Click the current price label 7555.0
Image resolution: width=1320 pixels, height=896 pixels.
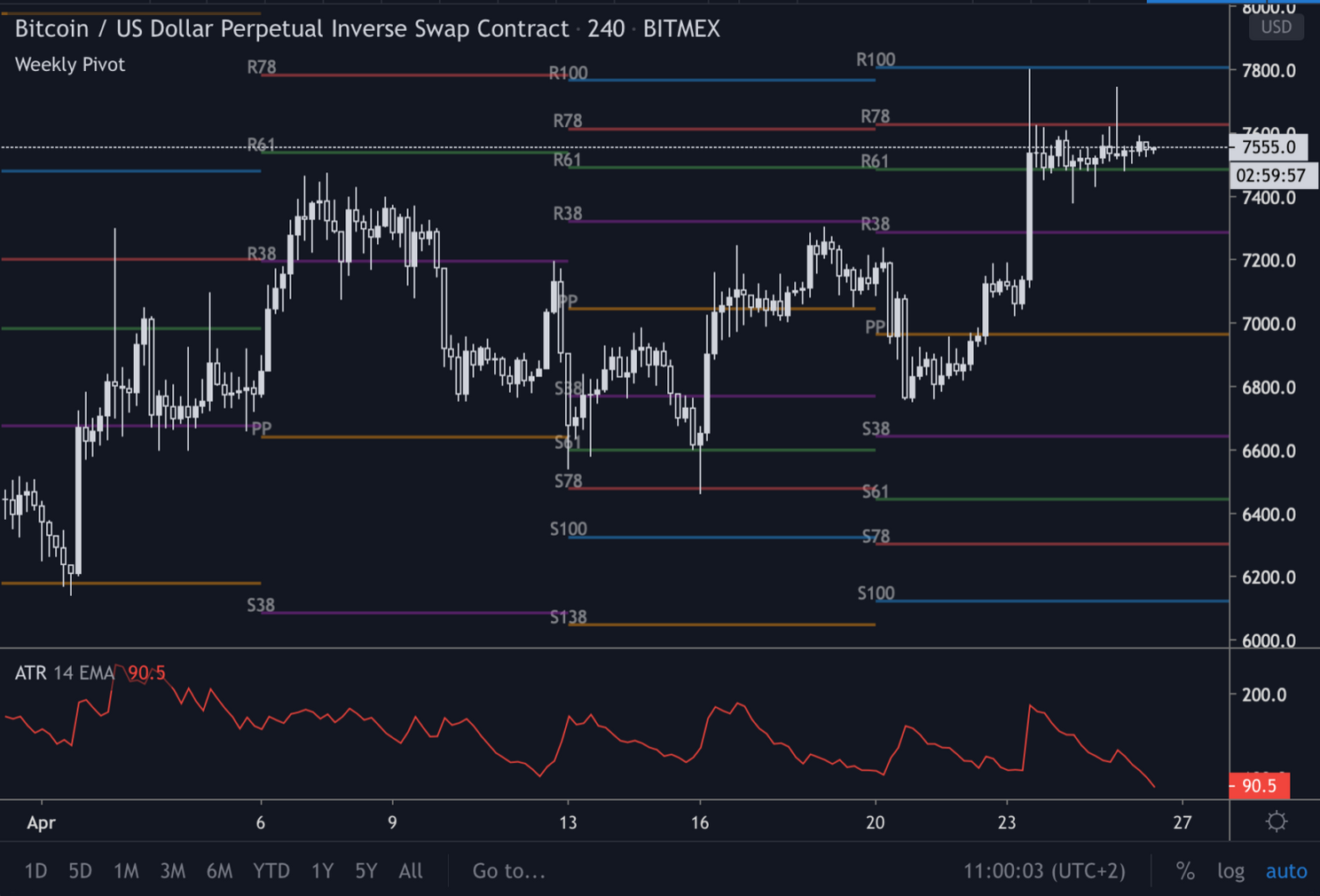click(1269, 147)
